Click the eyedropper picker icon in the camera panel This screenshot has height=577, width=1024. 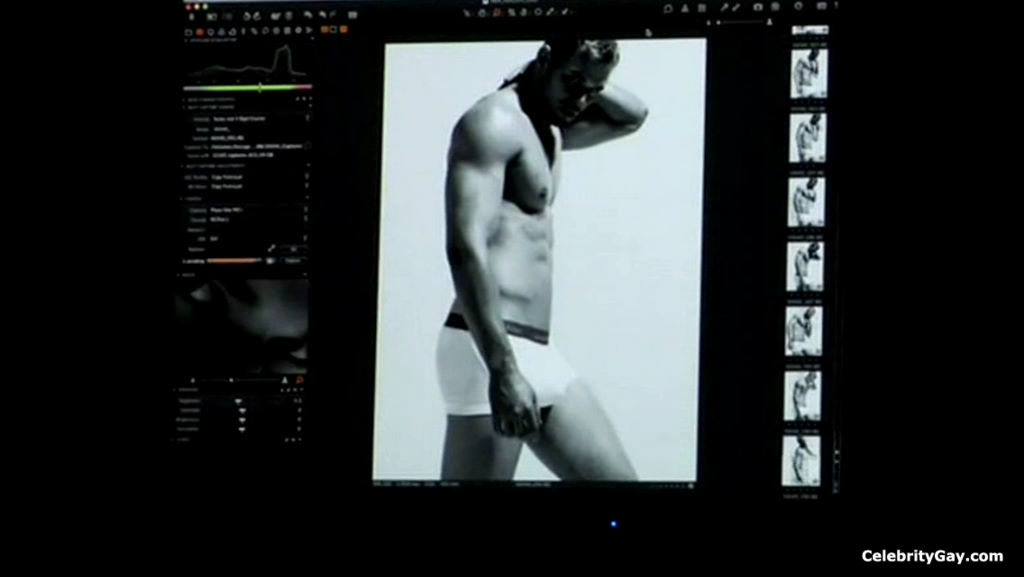click(x=272, y=249)
